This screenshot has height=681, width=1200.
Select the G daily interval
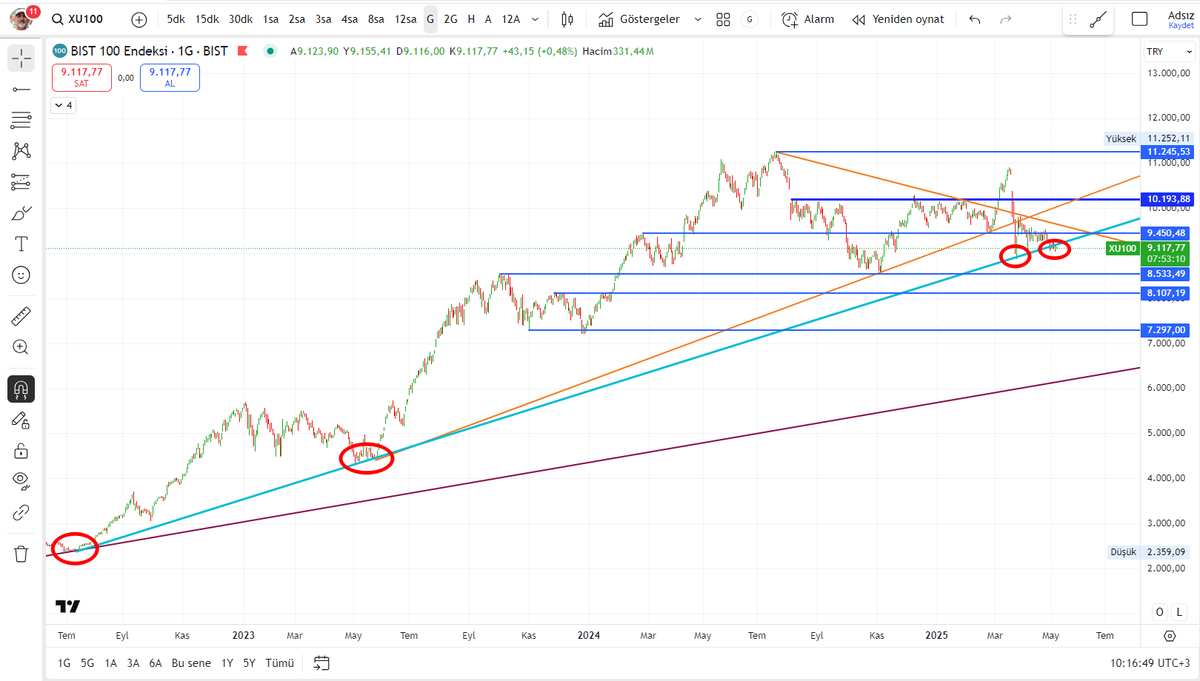[430, 19]
